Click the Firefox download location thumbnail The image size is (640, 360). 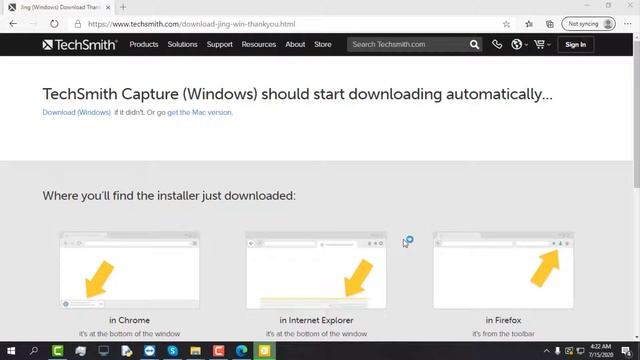click(x=503, y=270)
